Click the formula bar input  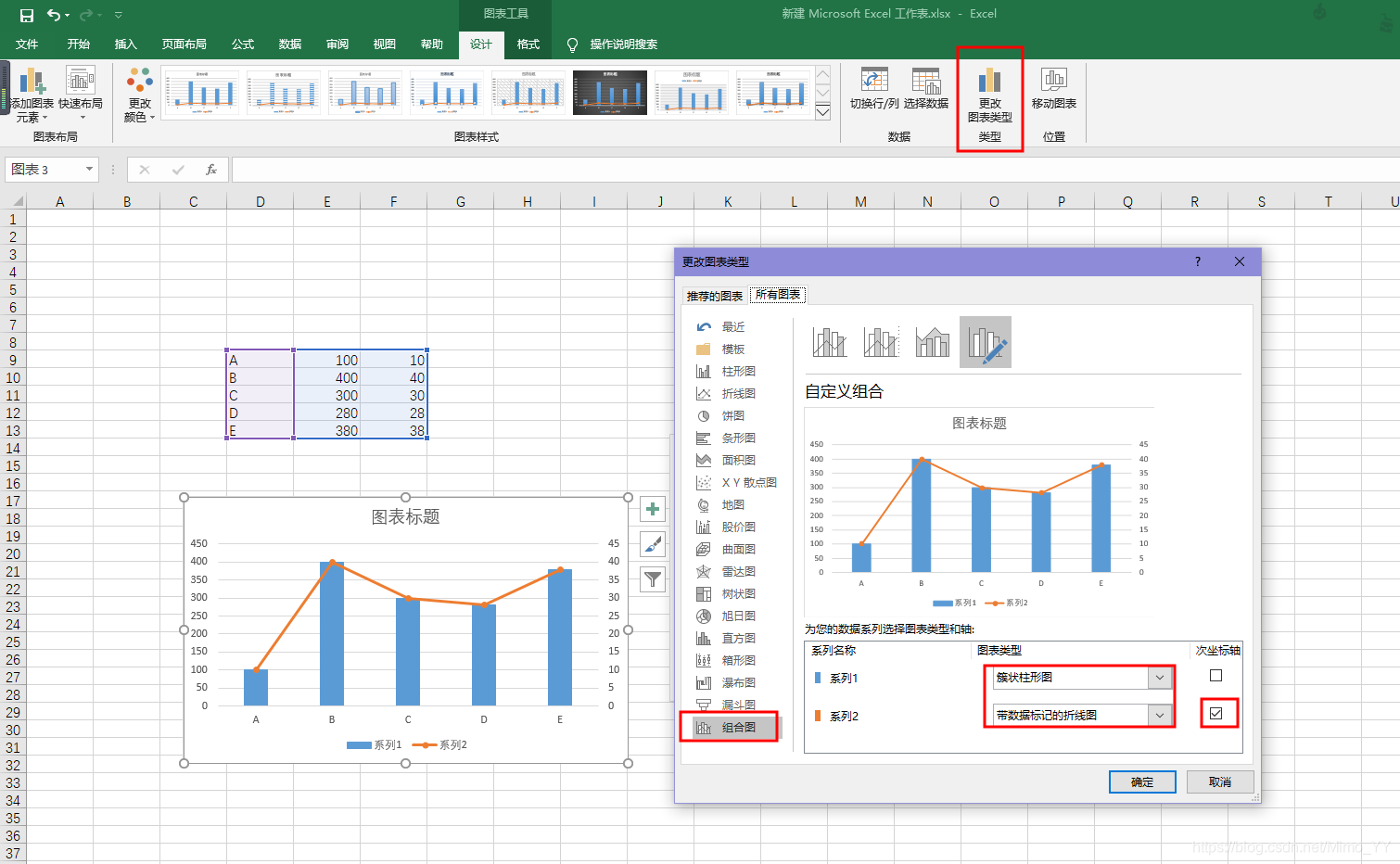click(815, 170)
